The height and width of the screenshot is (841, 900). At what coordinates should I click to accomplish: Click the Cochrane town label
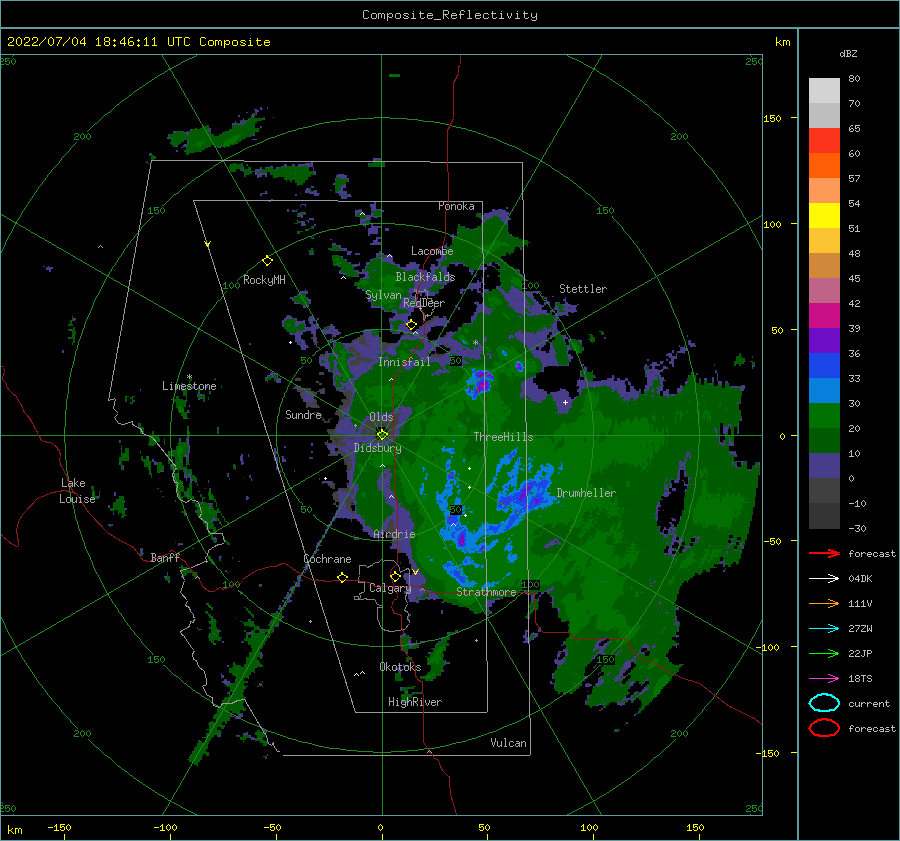[327, 559]
